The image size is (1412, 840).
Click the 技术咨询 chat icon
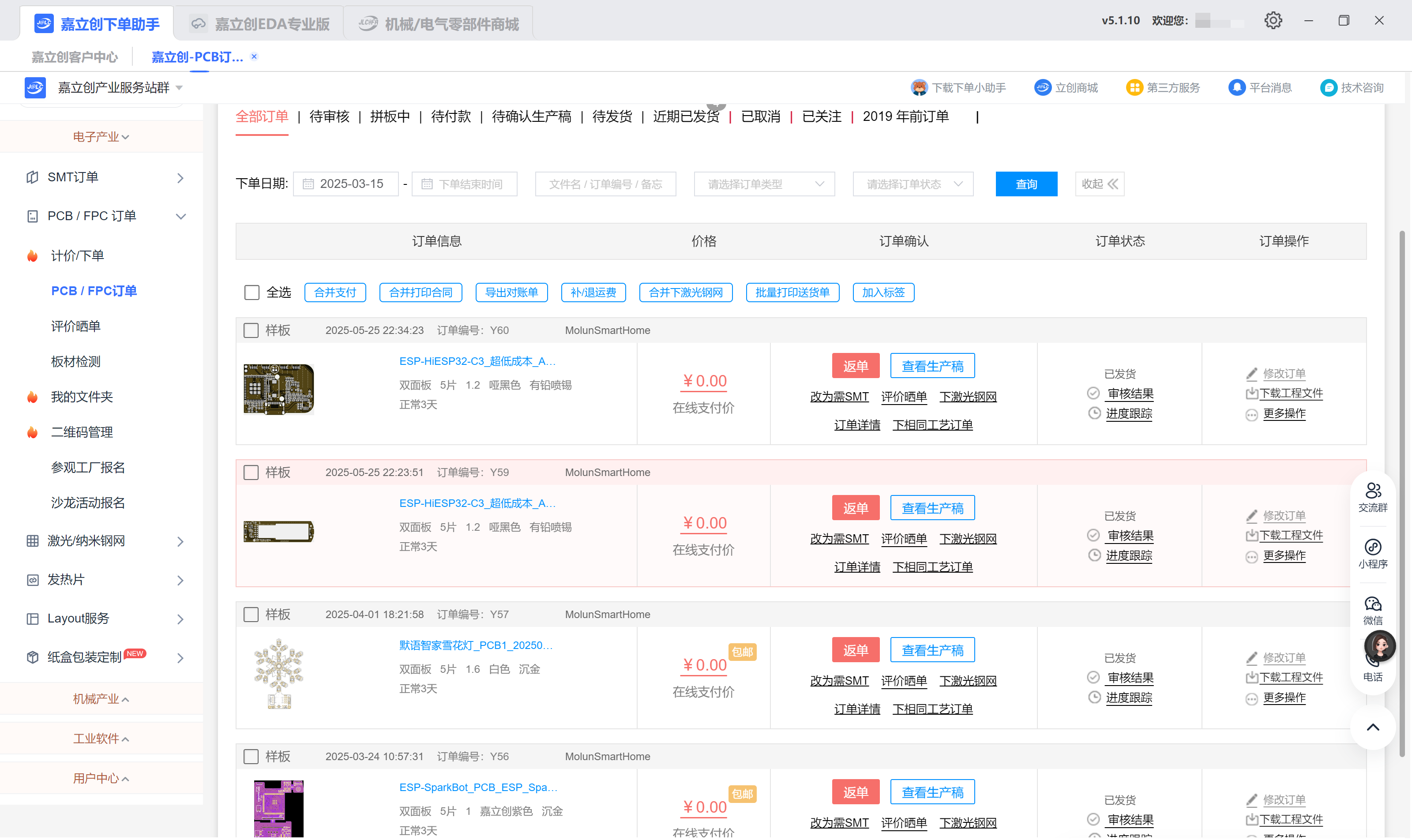[1328, 87]
